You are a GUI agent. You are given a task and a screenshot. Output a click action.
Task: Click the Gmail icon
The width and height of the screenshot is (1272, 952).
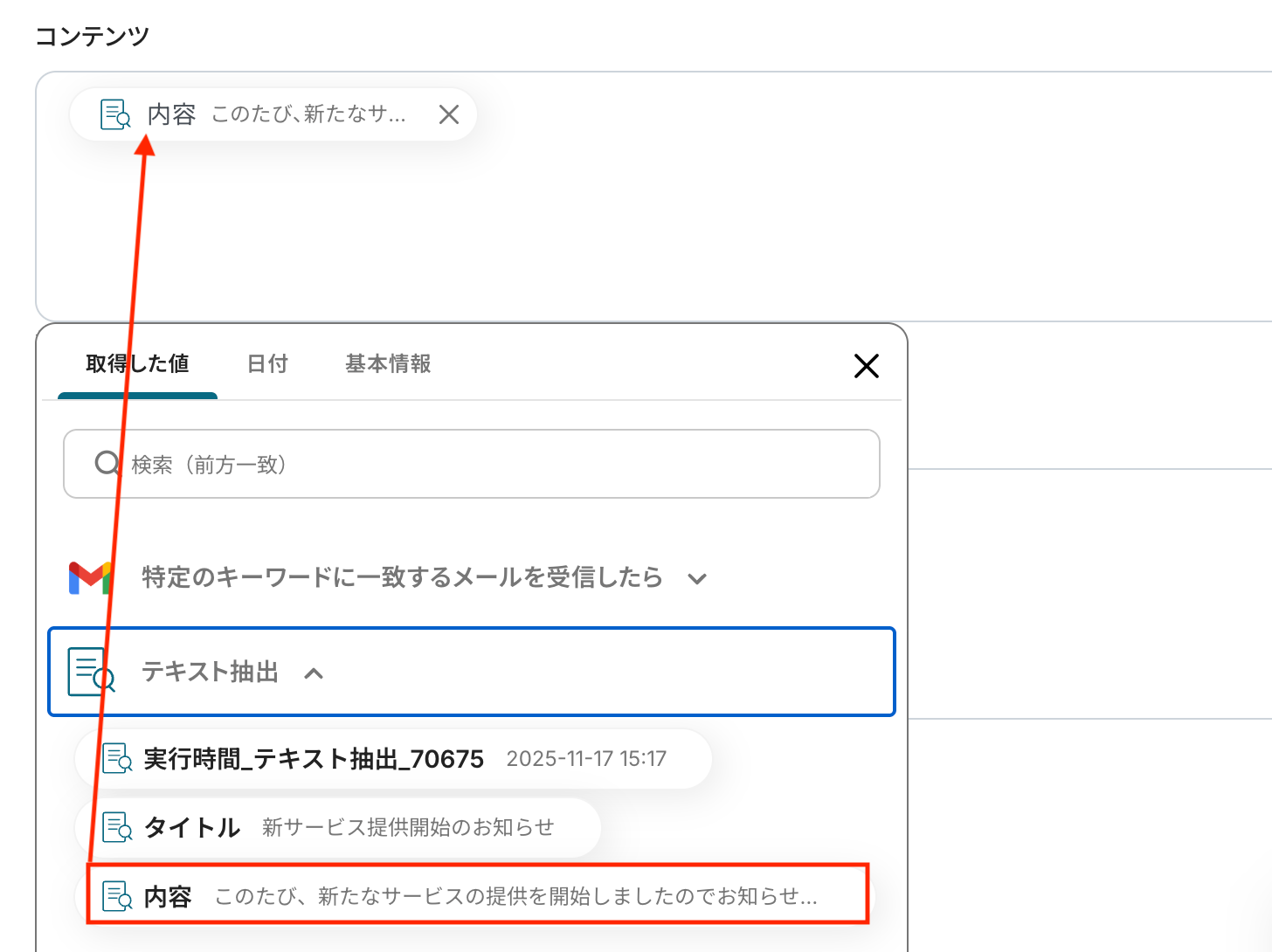coord(90,577)
